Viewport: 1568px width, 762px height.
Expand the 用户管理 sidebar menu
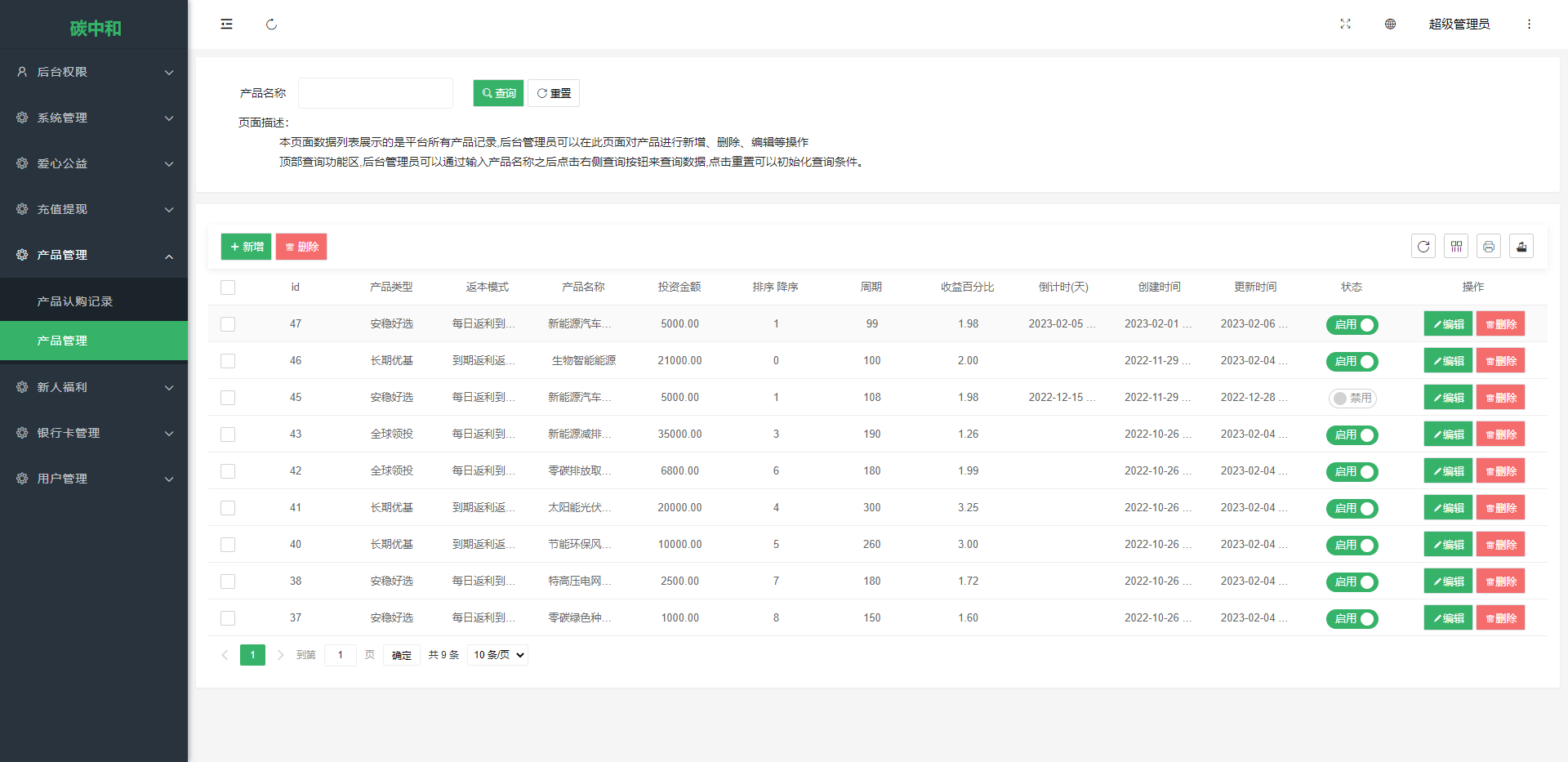point(94,479)
